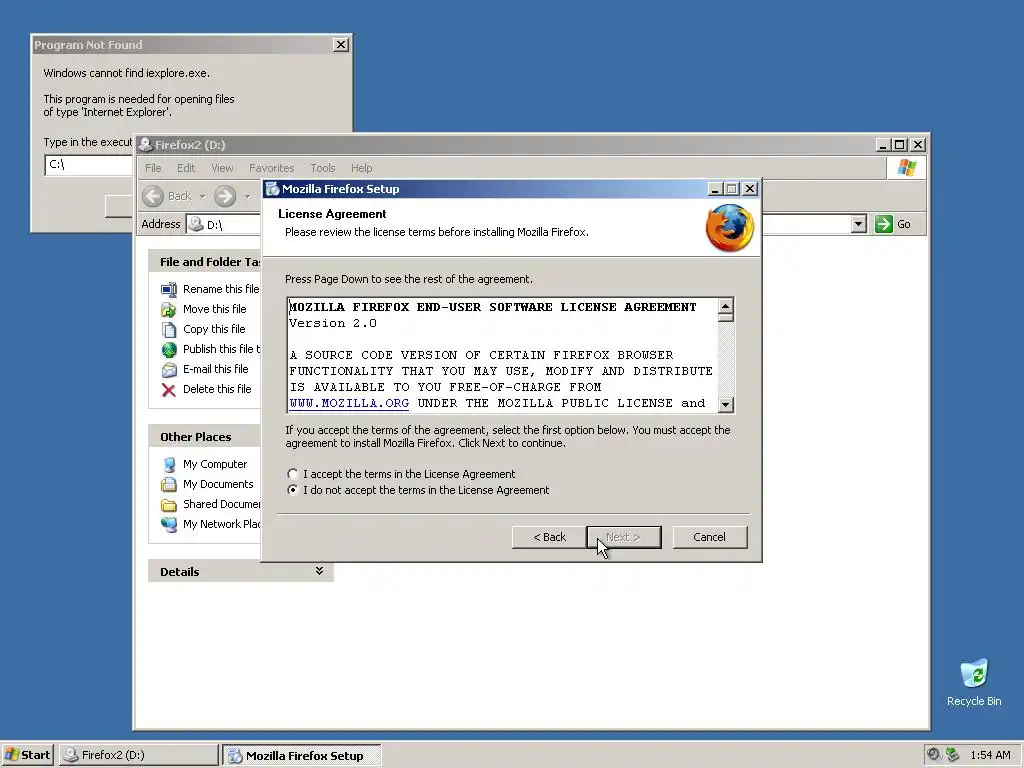Image resolution: width=1024 pixels, height=768 pixels.
Task: Click the Firefox logo in the setup header
Action: 729,227
